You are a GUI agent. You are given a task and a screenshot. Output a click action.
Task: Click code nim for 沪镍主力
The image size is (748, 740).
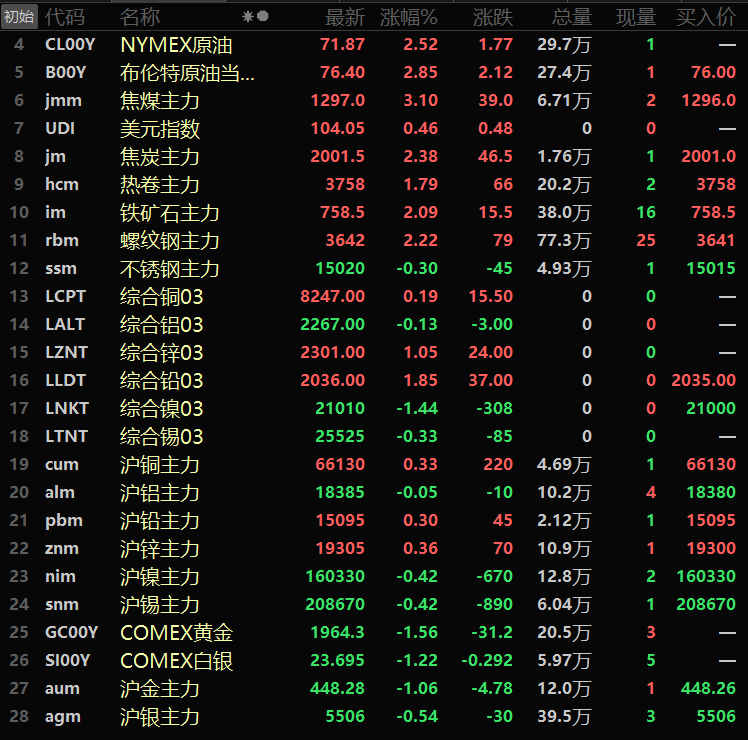(62, 577)
